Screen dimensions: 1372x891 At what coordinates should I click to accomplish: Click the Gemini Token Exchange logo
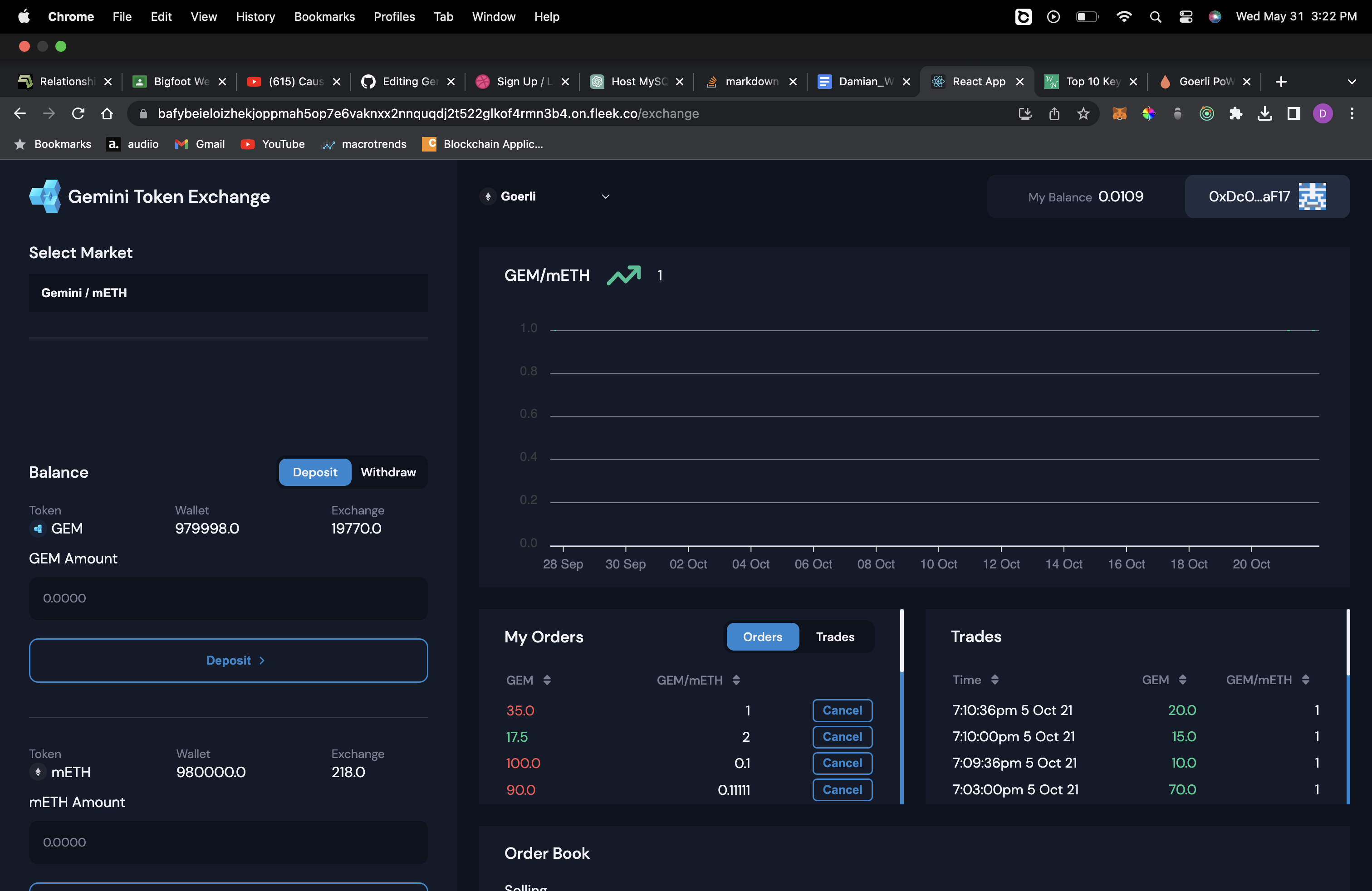click(x=45, y=196)
